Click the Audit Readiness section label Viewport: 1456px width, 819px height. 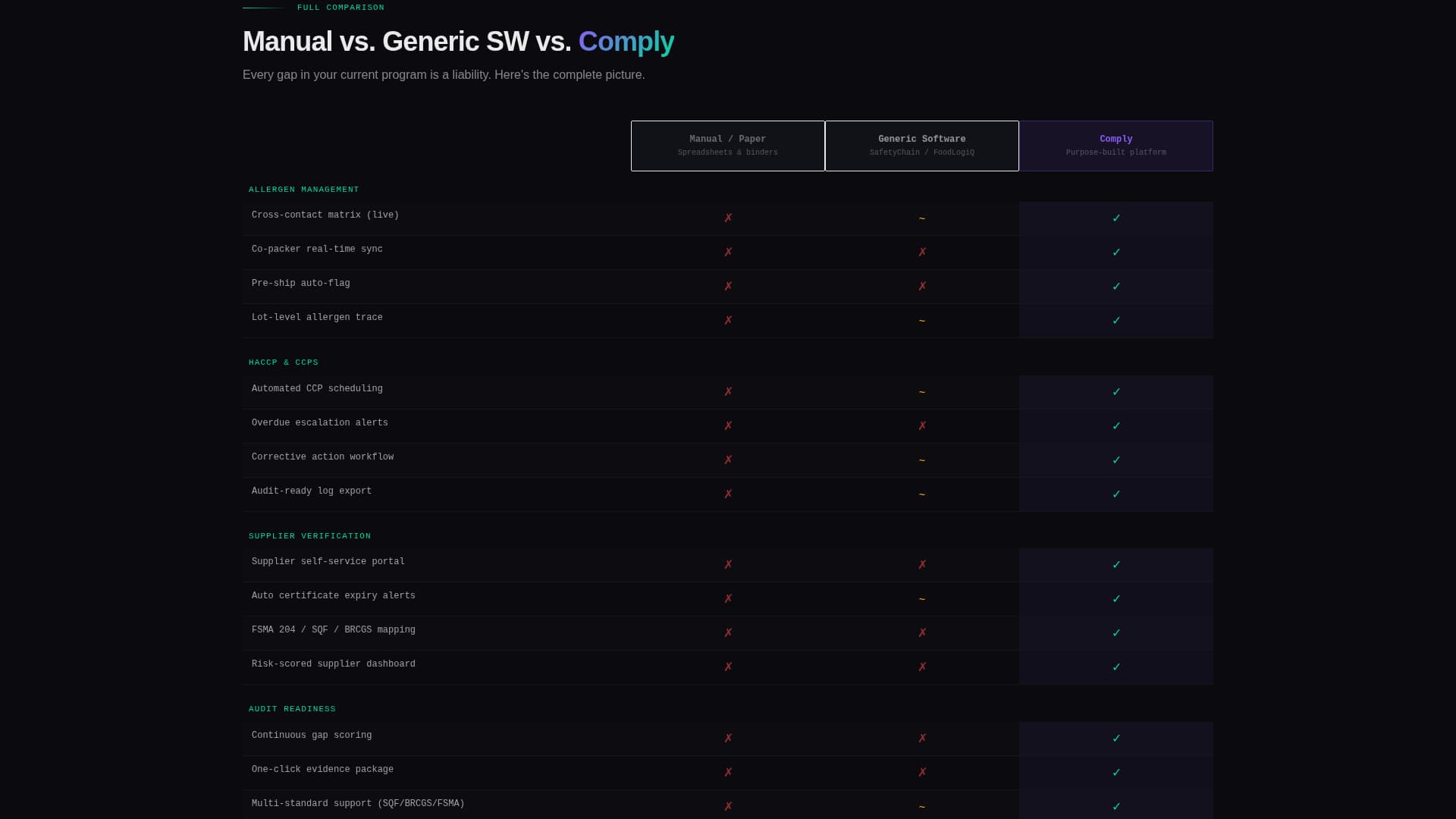[292, 709]
